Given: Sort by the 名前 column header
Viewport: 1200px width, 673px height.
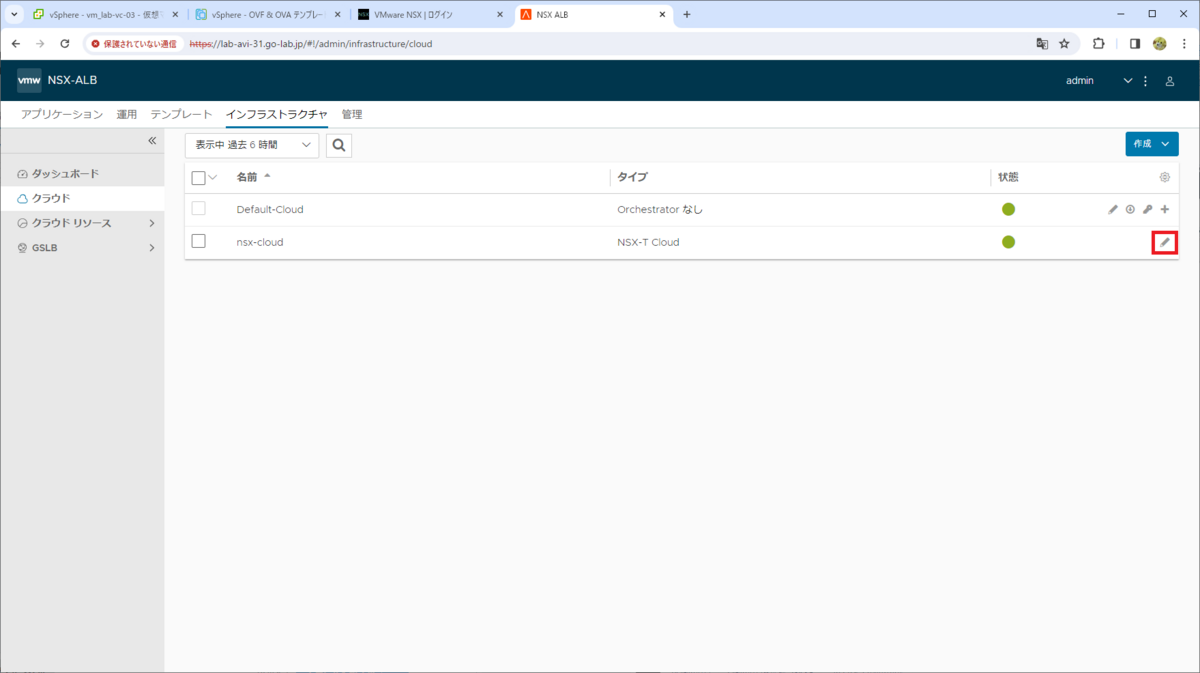Looking at the screenshot, I should click(247, 177).
